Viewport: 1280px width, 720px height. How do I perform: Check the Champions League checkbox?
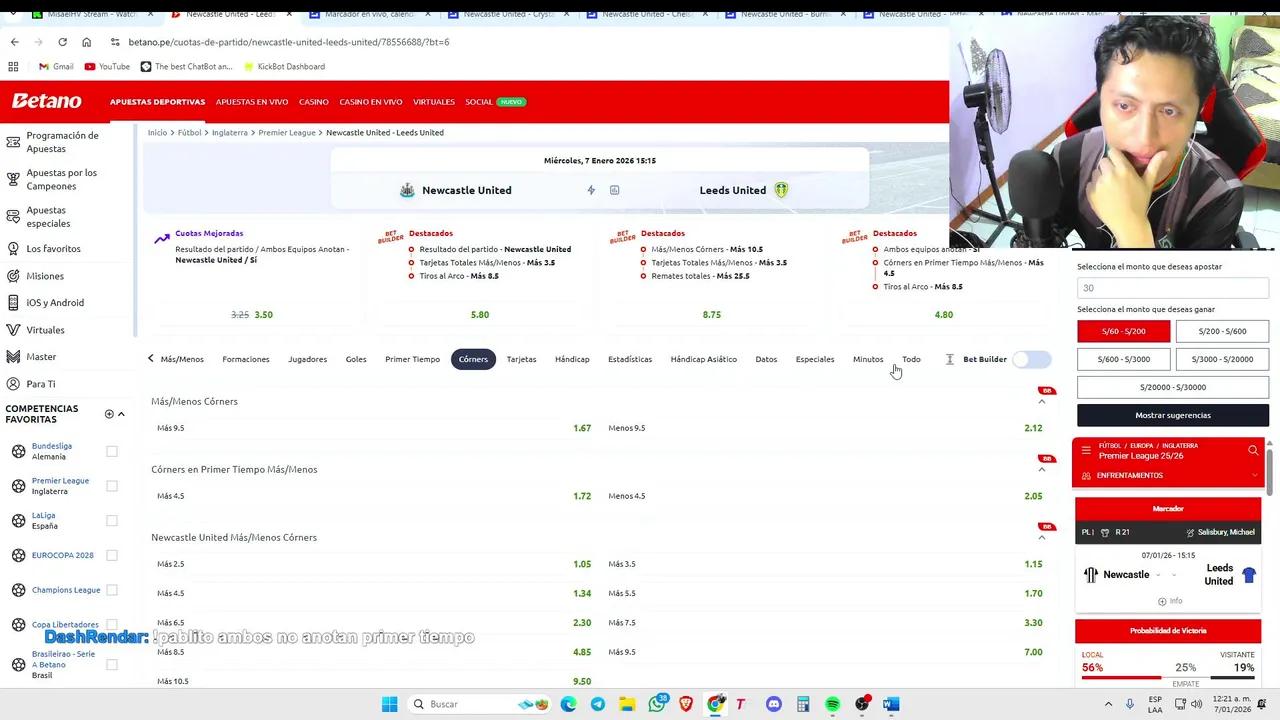pyautogui.click(x=112, y=590)
